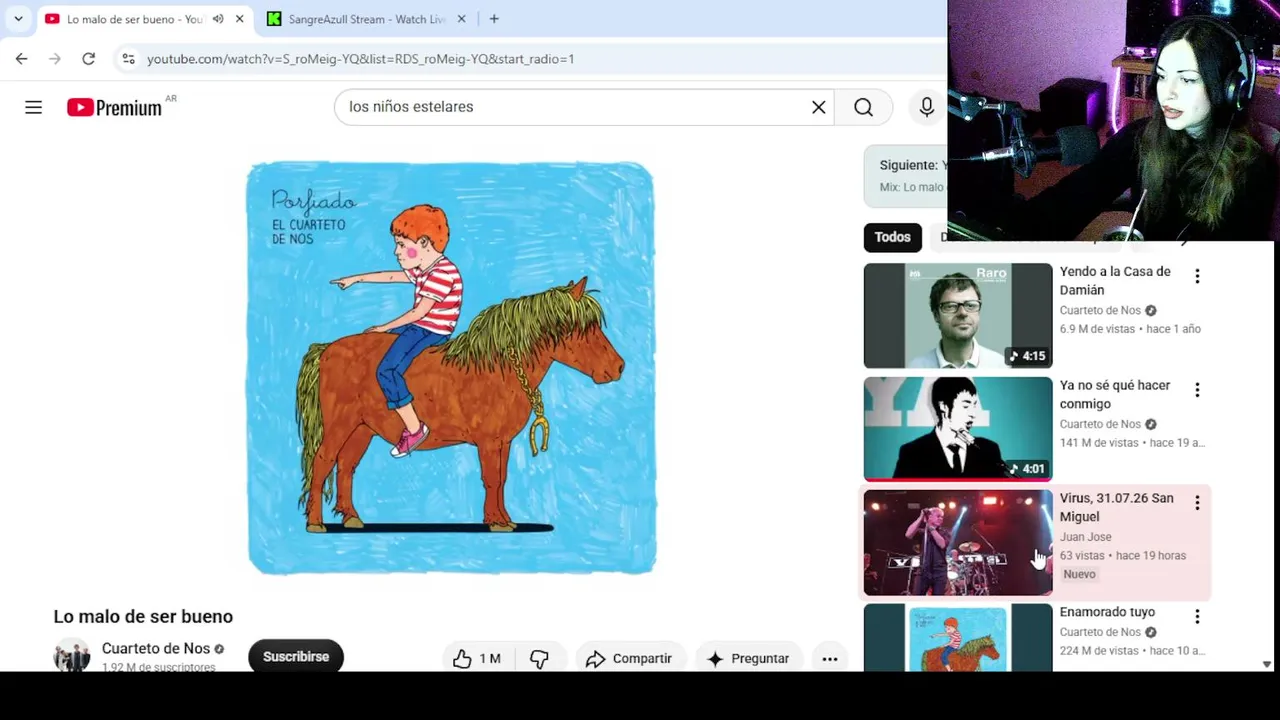Open a new browser tab
The width and height of the screenshot is (1280, 720).
[494, 19]
